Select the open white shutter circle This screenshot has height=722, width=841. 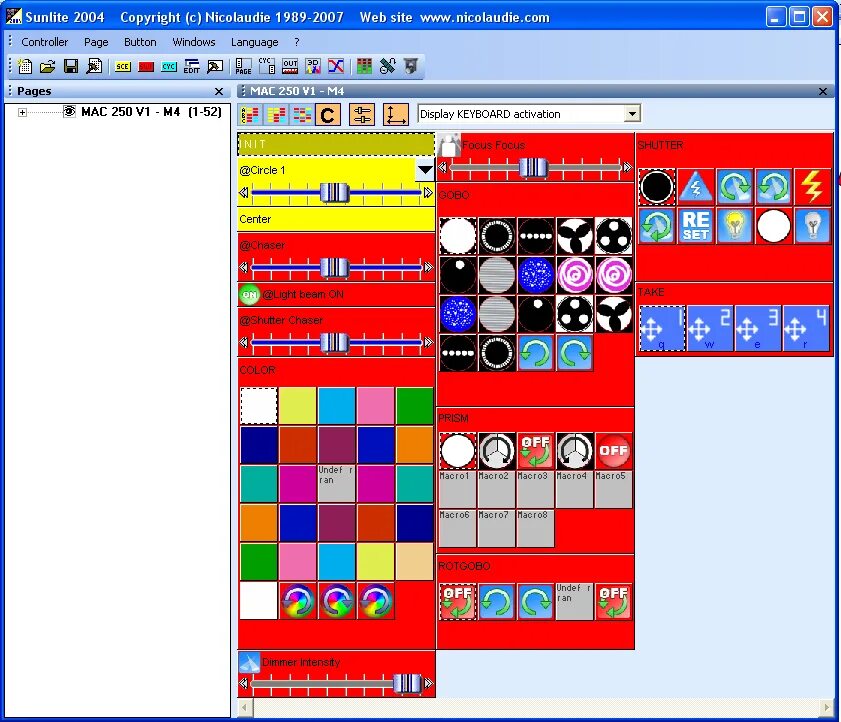point(773,226)
